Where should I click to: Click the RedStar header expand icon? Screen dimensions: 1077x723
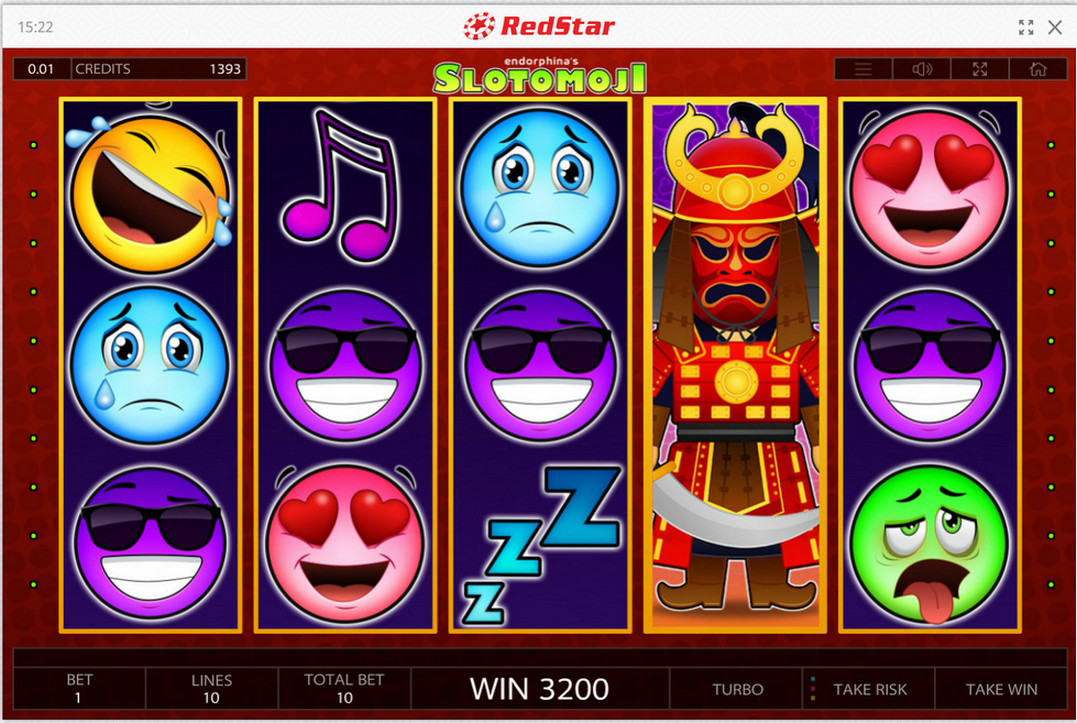pos(1026,27)
